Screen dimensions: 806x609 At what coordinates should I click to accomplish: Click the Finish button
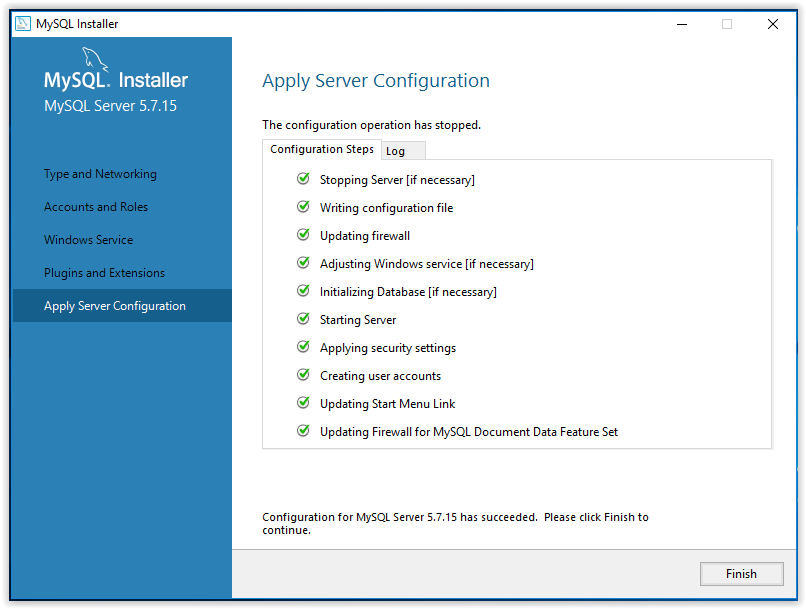coord(741,574)
